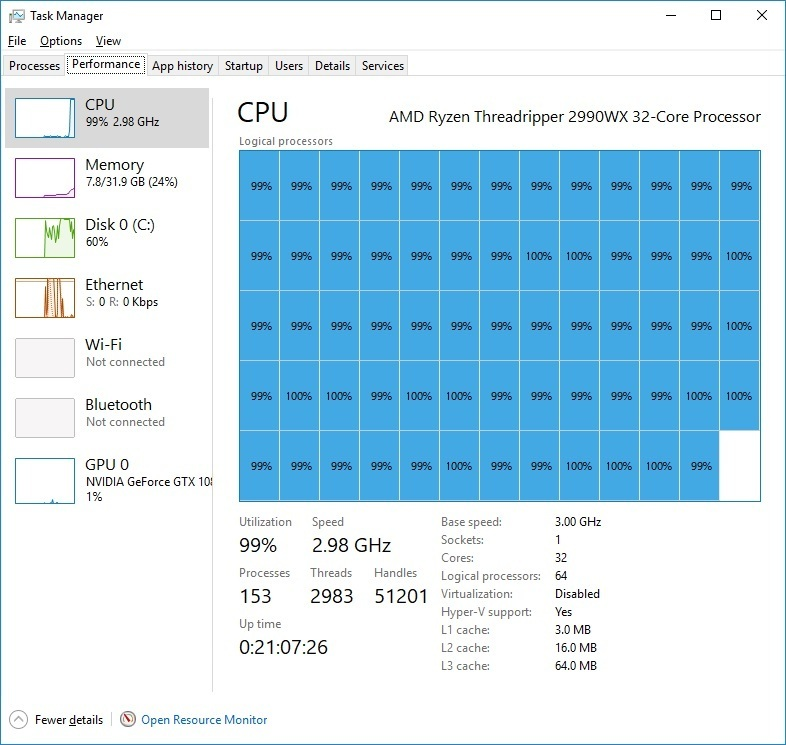
Task: Select the CPU usage graph thumbnail
Action: [45, 118]
